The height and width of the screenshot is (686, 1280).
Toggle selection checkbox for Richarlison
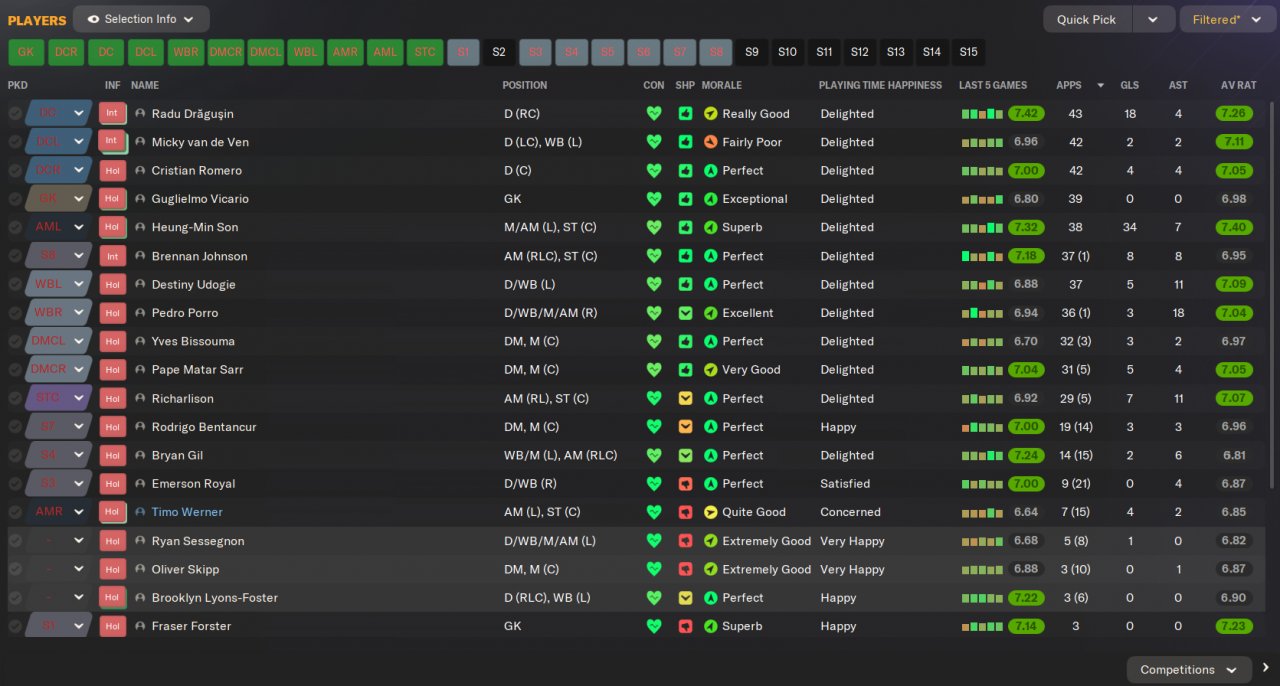[x=15, y=398]
